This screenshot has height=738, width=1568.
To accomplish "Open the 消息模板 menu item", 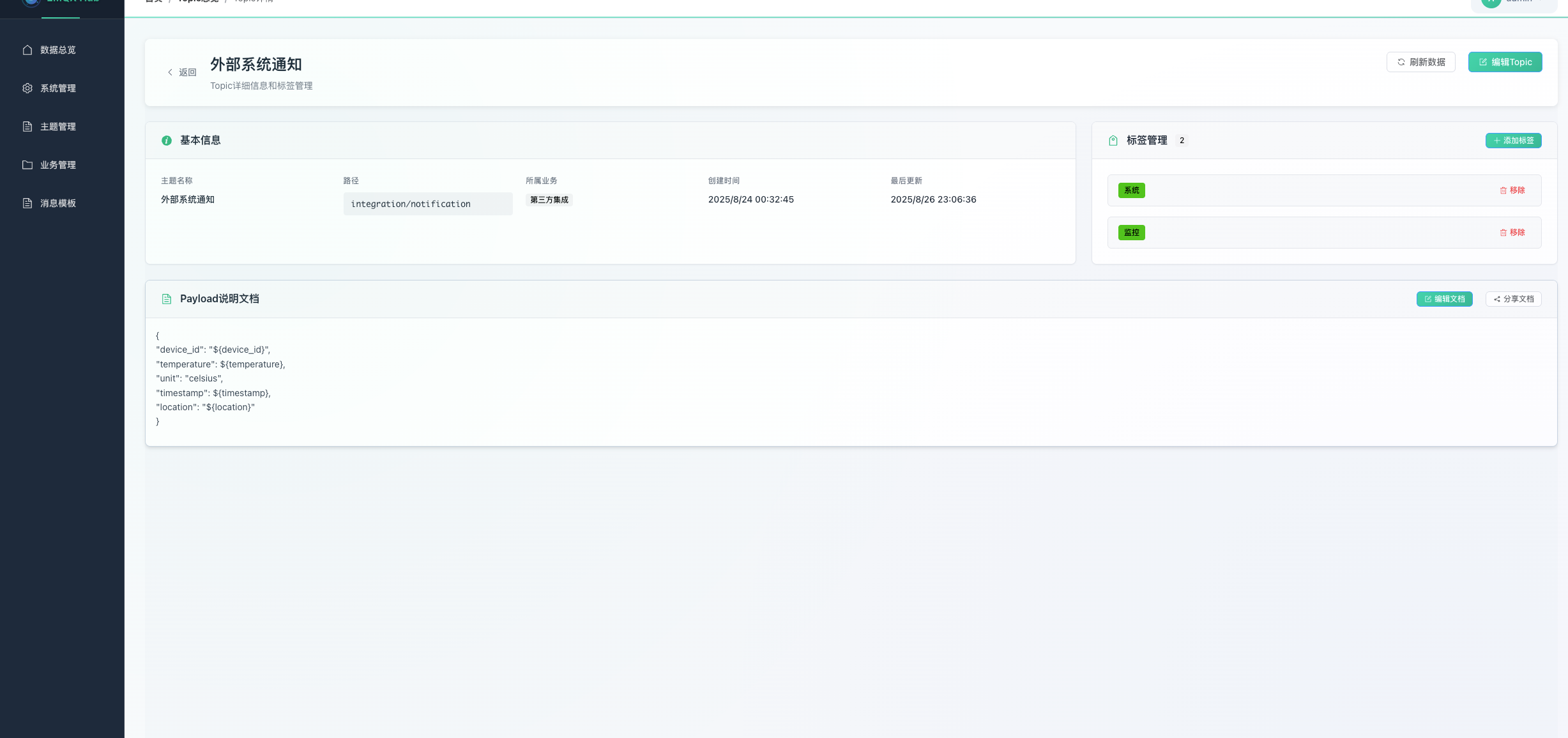I will coord(58,203).
